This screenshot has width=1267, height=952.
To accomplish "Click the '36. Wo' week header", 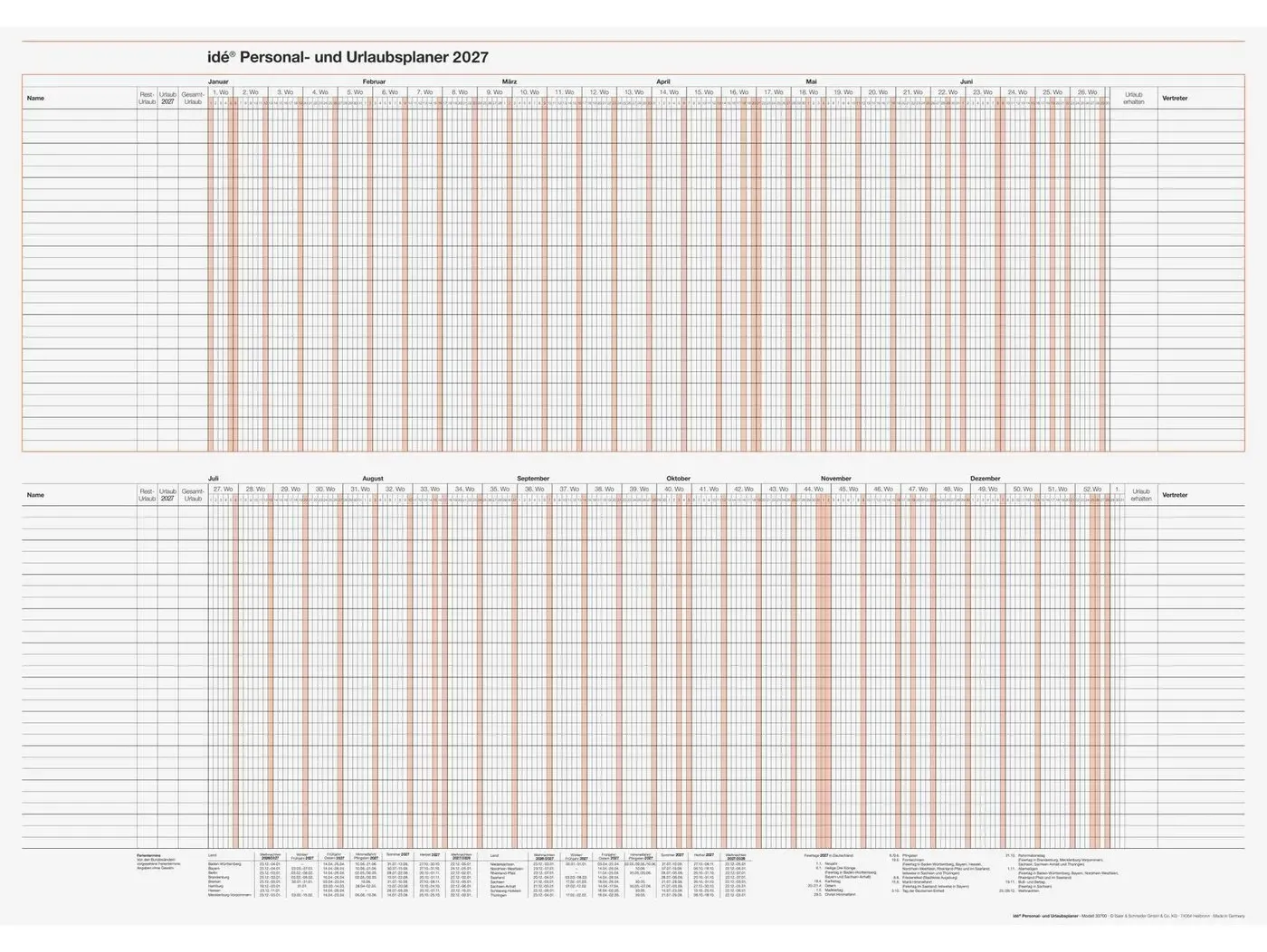I will coord(535,489).
